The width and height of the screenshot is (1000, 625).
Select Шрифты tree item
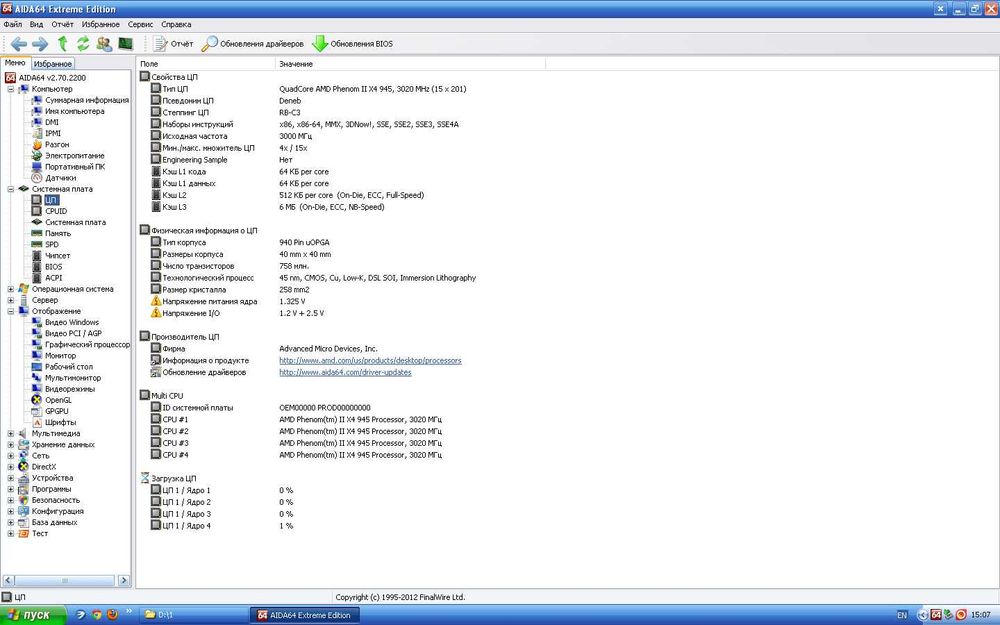tap(61, 422)
